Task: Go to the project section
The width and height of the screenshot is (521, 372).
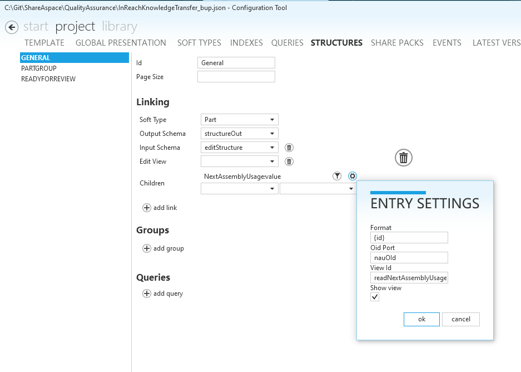Action: coord(75,27)
